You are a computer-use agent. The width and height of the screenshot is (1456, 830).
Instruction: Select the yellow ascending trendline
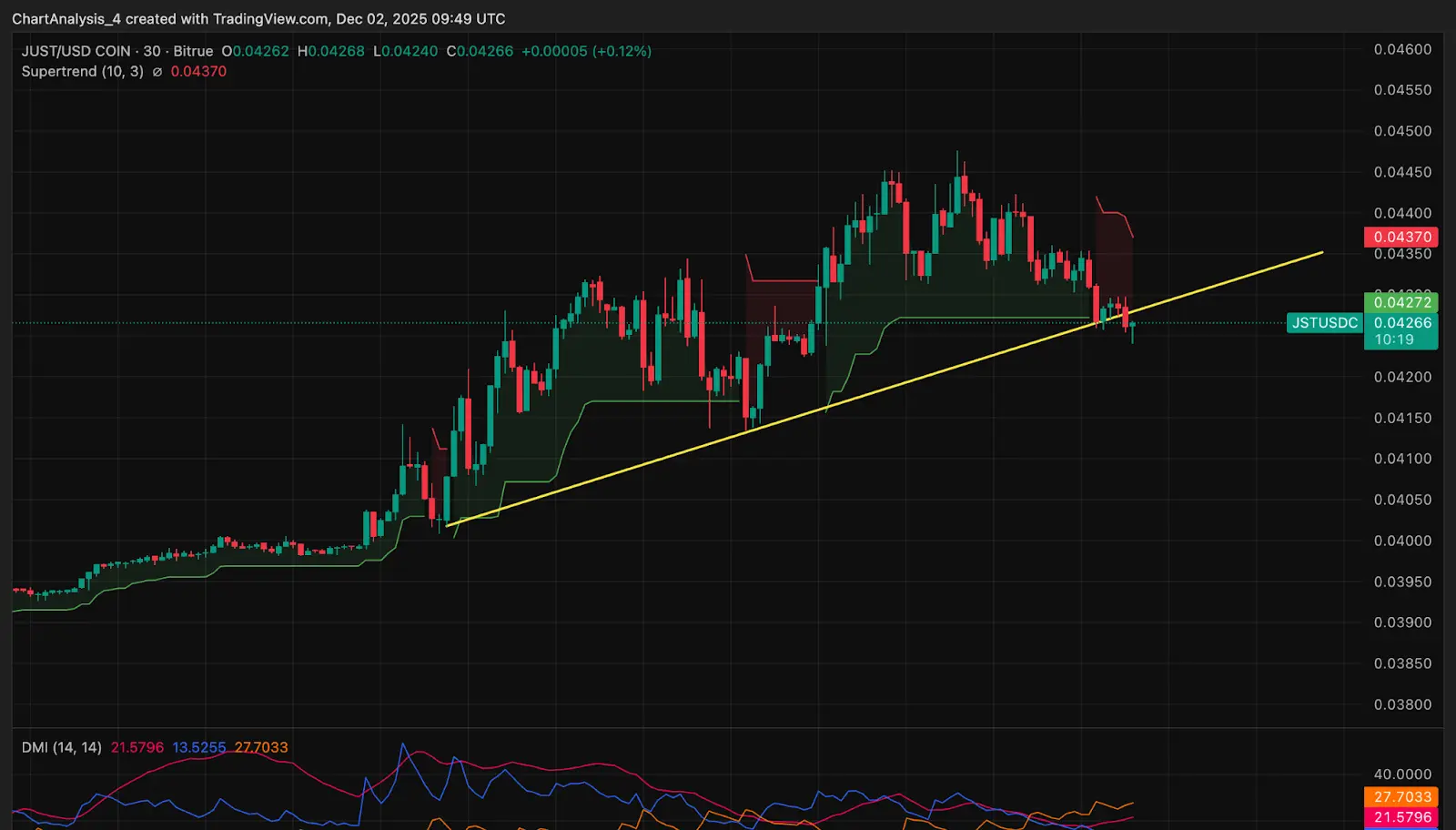884,390
